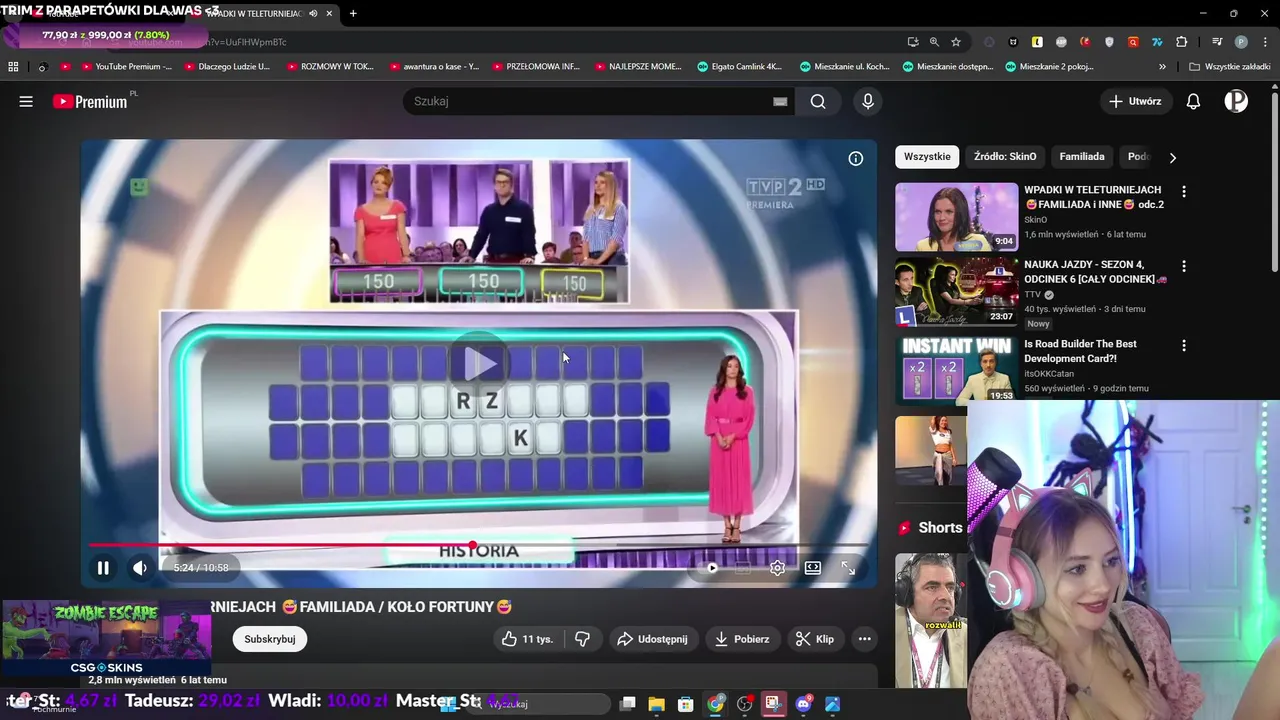This screenshot has width=1280, height=720.
Task: Open OBS Studio from the taskbar
Action: pos(745,704)
